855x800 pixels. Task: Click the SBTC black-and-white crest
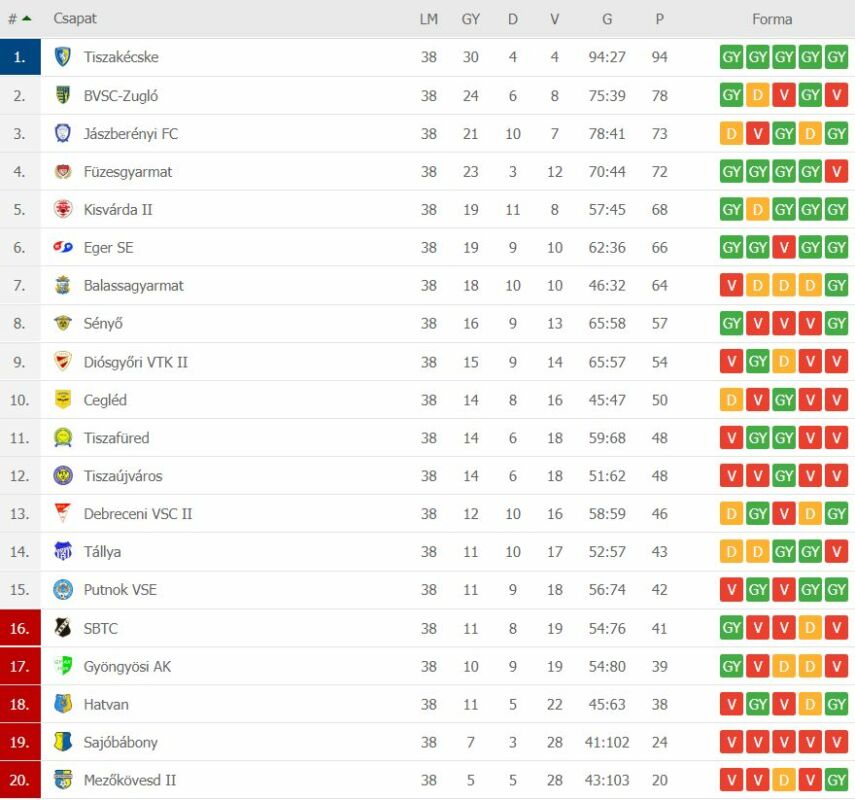pos(63,628)
